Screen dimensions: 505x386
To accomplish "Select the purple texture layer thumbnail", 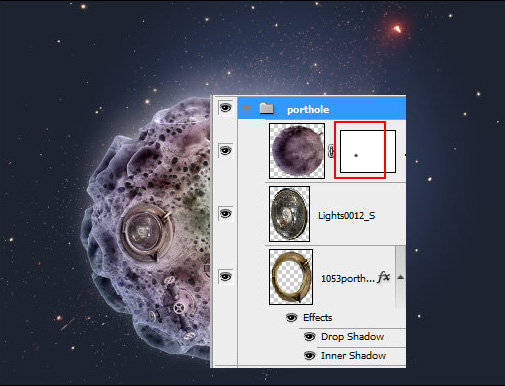I will pos(297,151).
